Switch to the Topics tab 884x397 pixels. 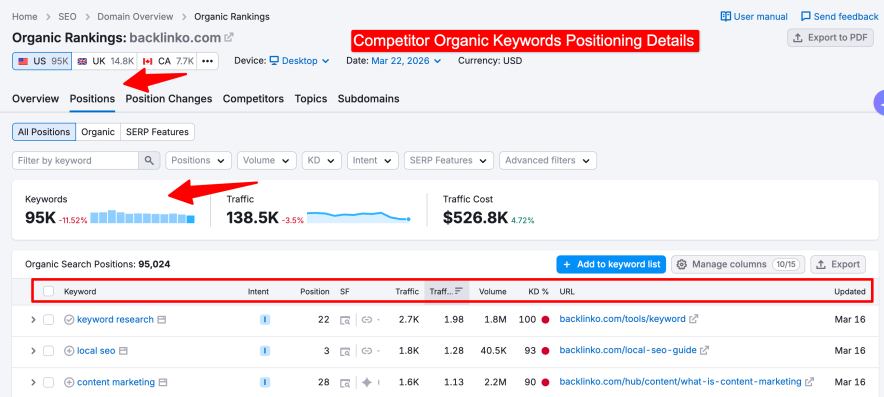pyautogui.click(x=311, y=99)
